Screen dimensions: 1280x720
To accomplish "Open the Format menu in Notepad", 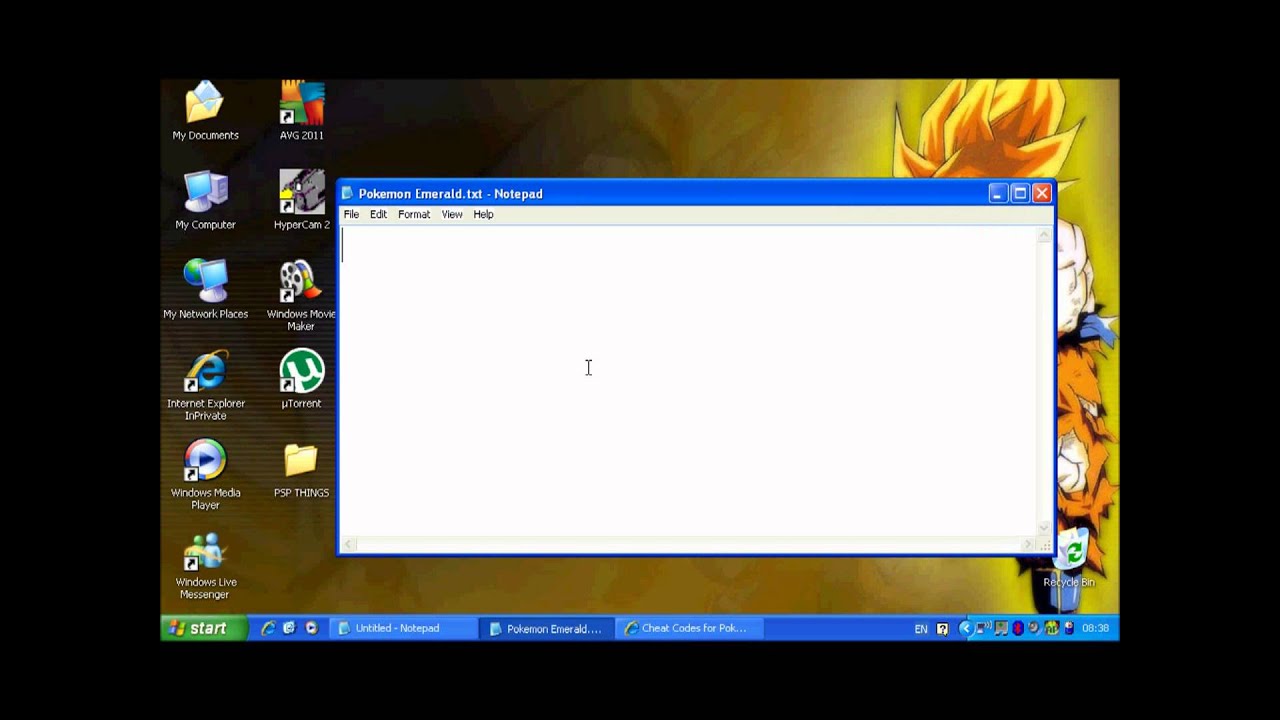I will click(x=414, y=214).
